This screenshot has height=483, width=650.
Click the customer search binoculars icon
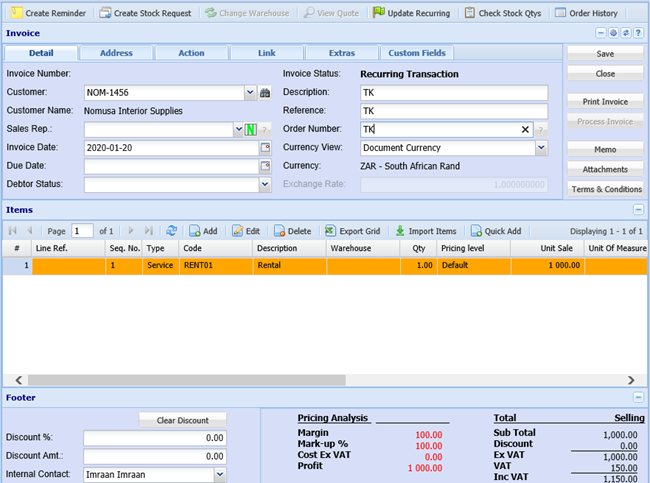coord(265,93)
